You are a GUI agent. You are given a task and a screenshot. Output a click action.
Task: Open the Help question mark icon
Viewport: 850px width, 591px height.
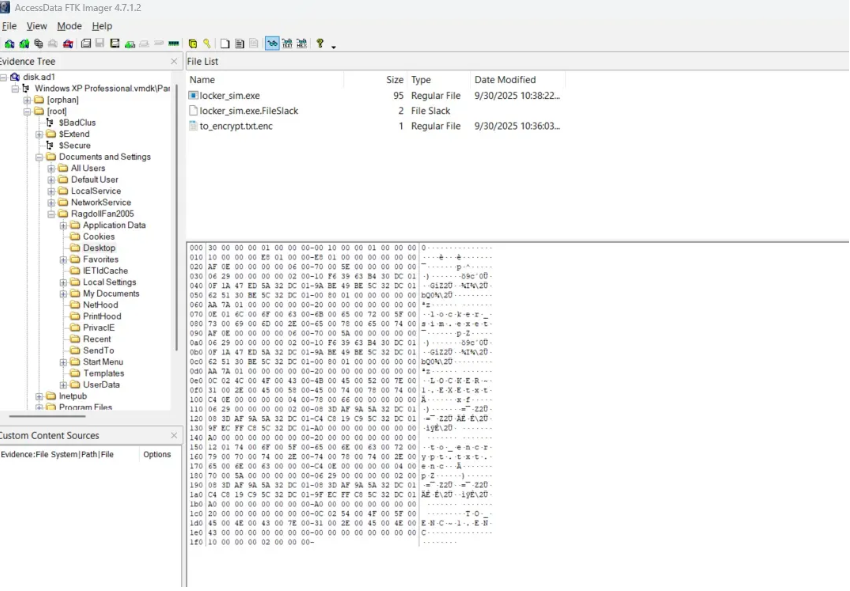pos(318,44)
